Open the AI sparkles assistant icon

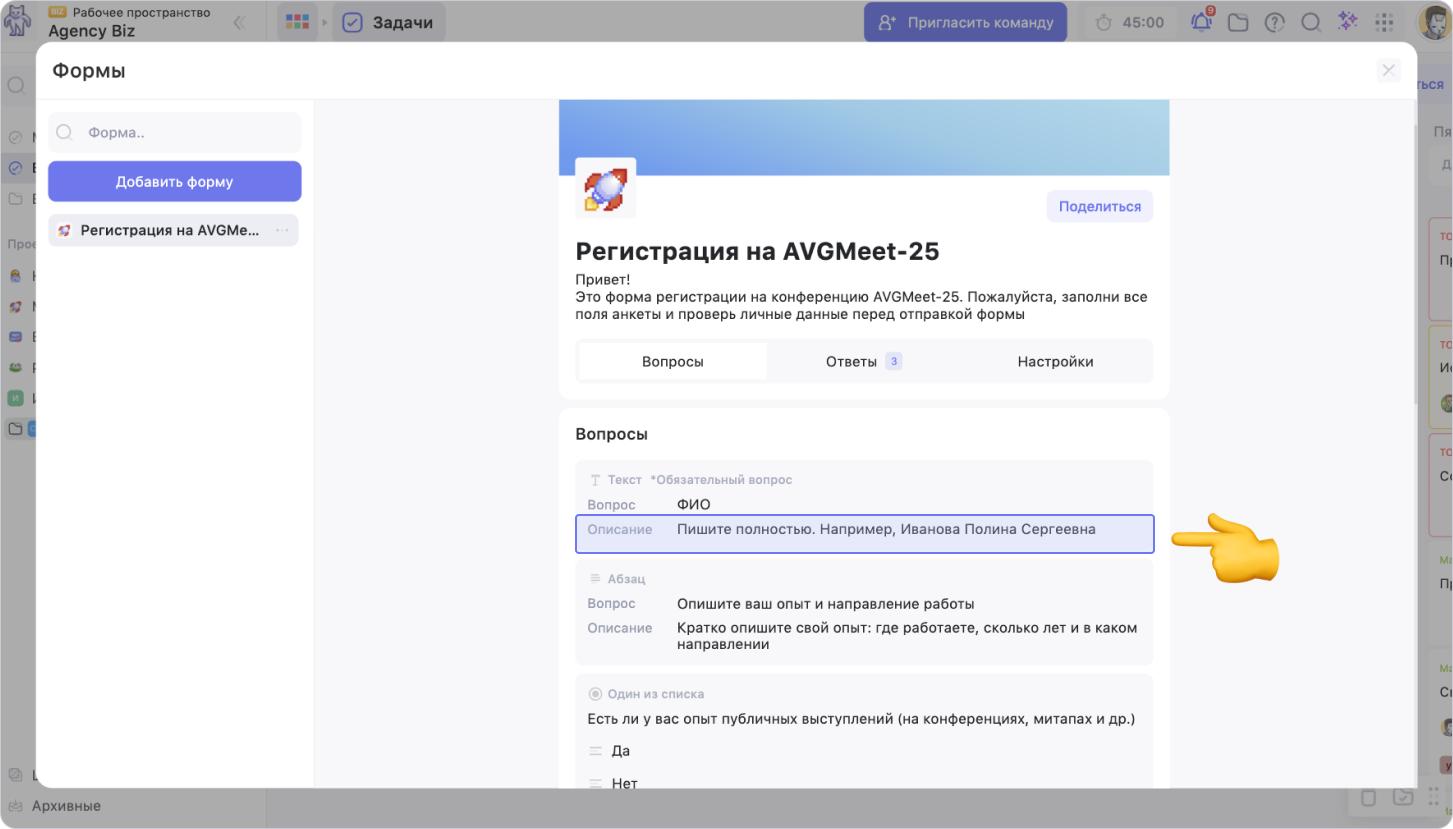pyautogui.click(x=1347, y=22)
